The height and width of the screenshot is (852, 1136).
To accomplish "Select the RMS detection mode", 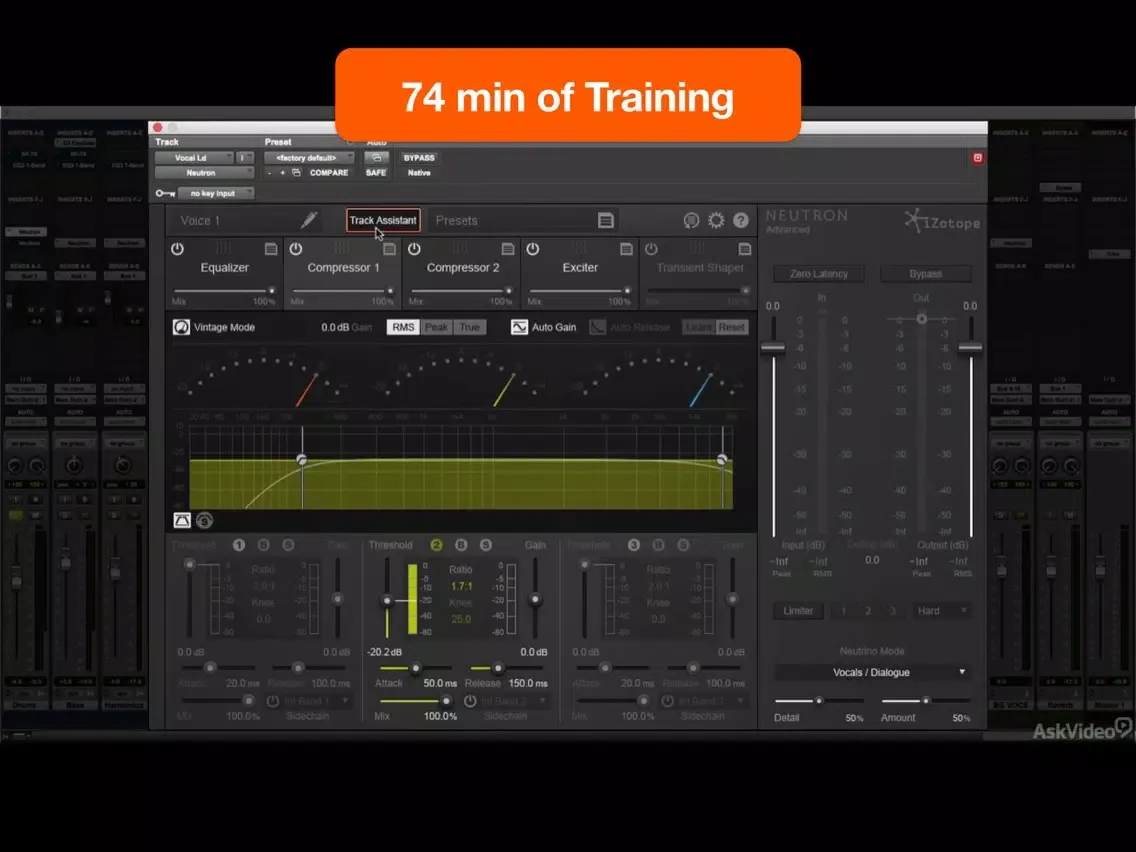I will click(403, 327).
